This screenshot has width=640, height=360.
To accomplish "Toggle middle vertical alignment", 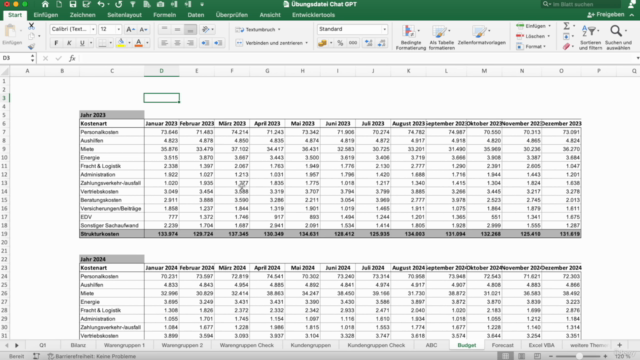I will point(177,29).
